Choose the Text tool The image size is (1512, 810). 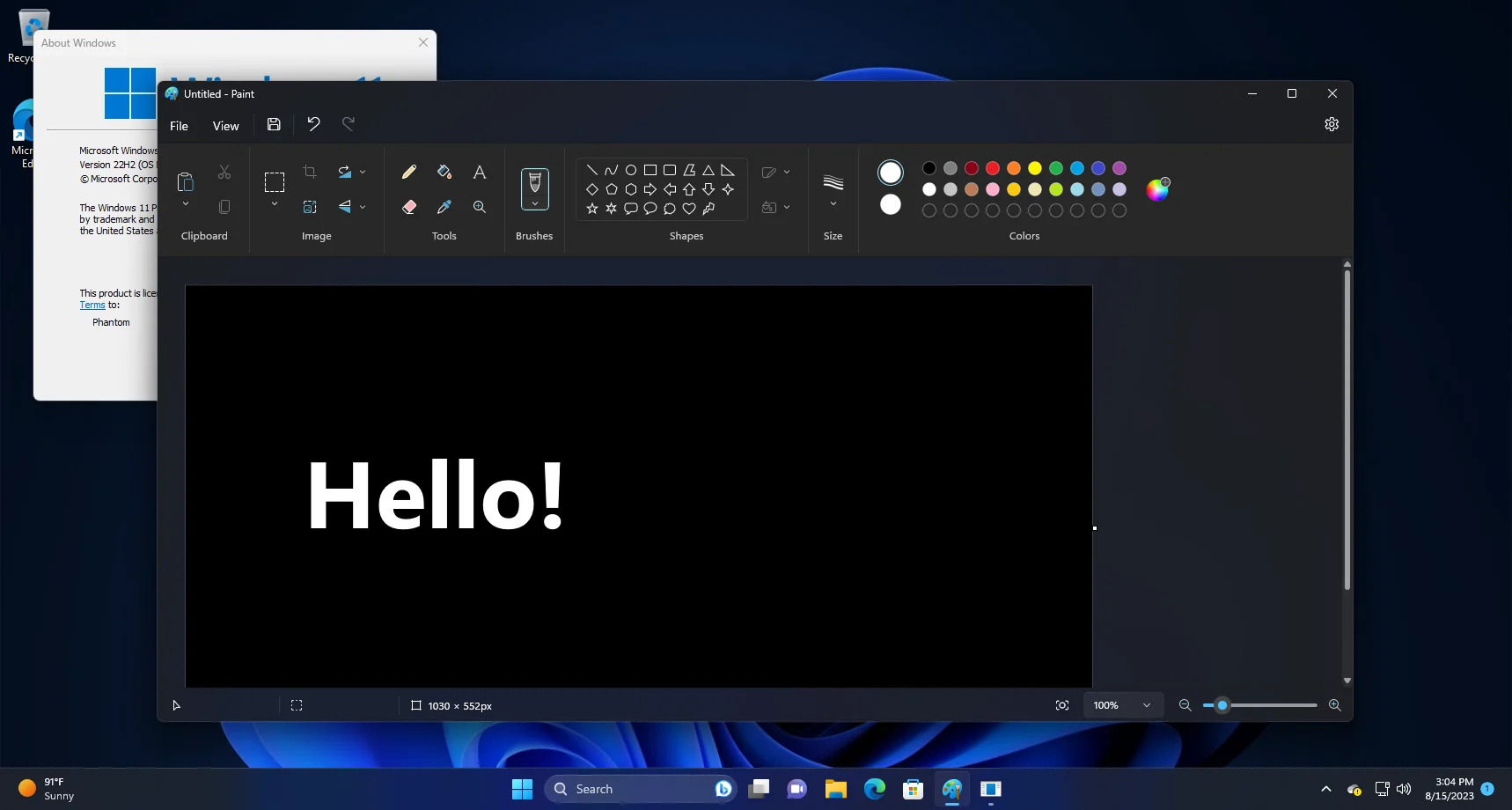coord(479,172)
